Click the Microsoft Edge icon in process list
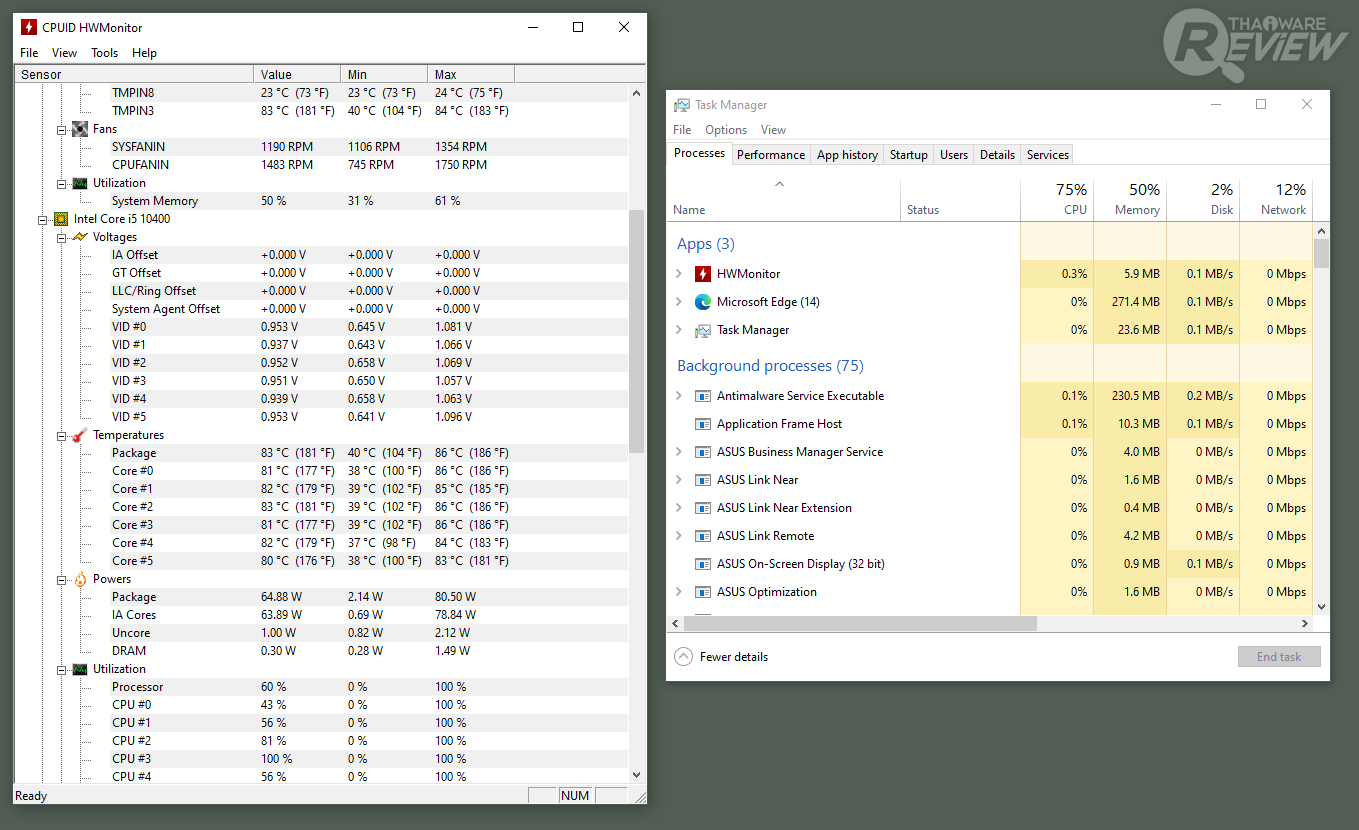This screenshot has width=1359, height=830. (702, 302)
